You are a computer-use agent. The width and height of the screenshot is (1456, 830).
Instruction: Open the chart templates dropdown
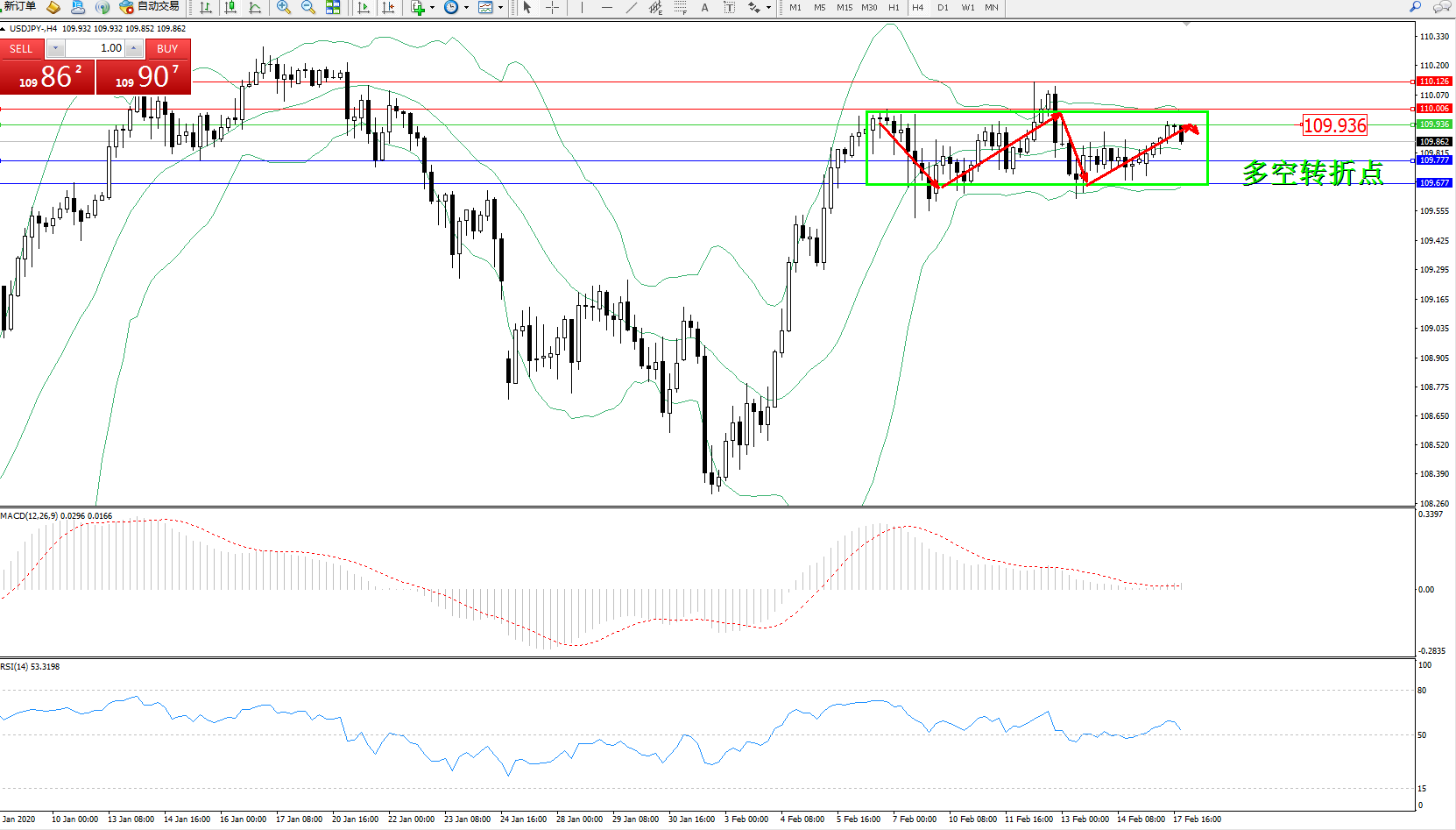[500, 7]
